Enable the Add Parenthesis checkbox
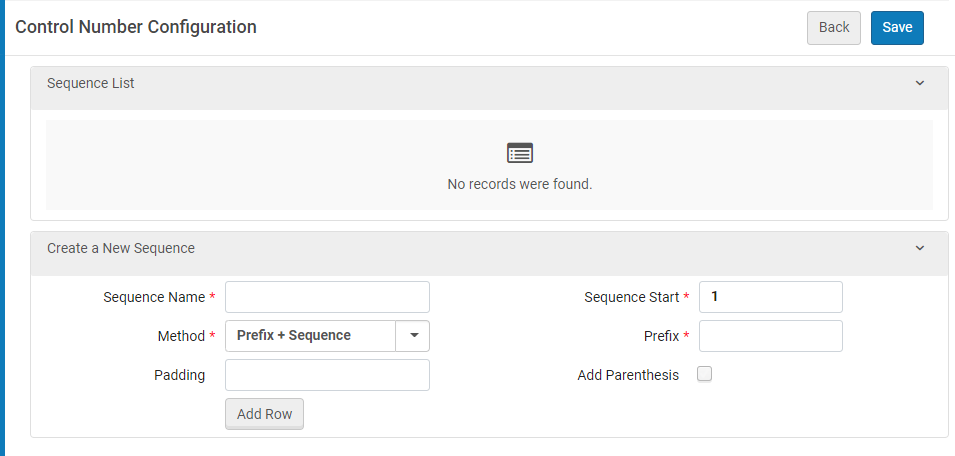Screen dimensions: 955x456 [704, 375]
